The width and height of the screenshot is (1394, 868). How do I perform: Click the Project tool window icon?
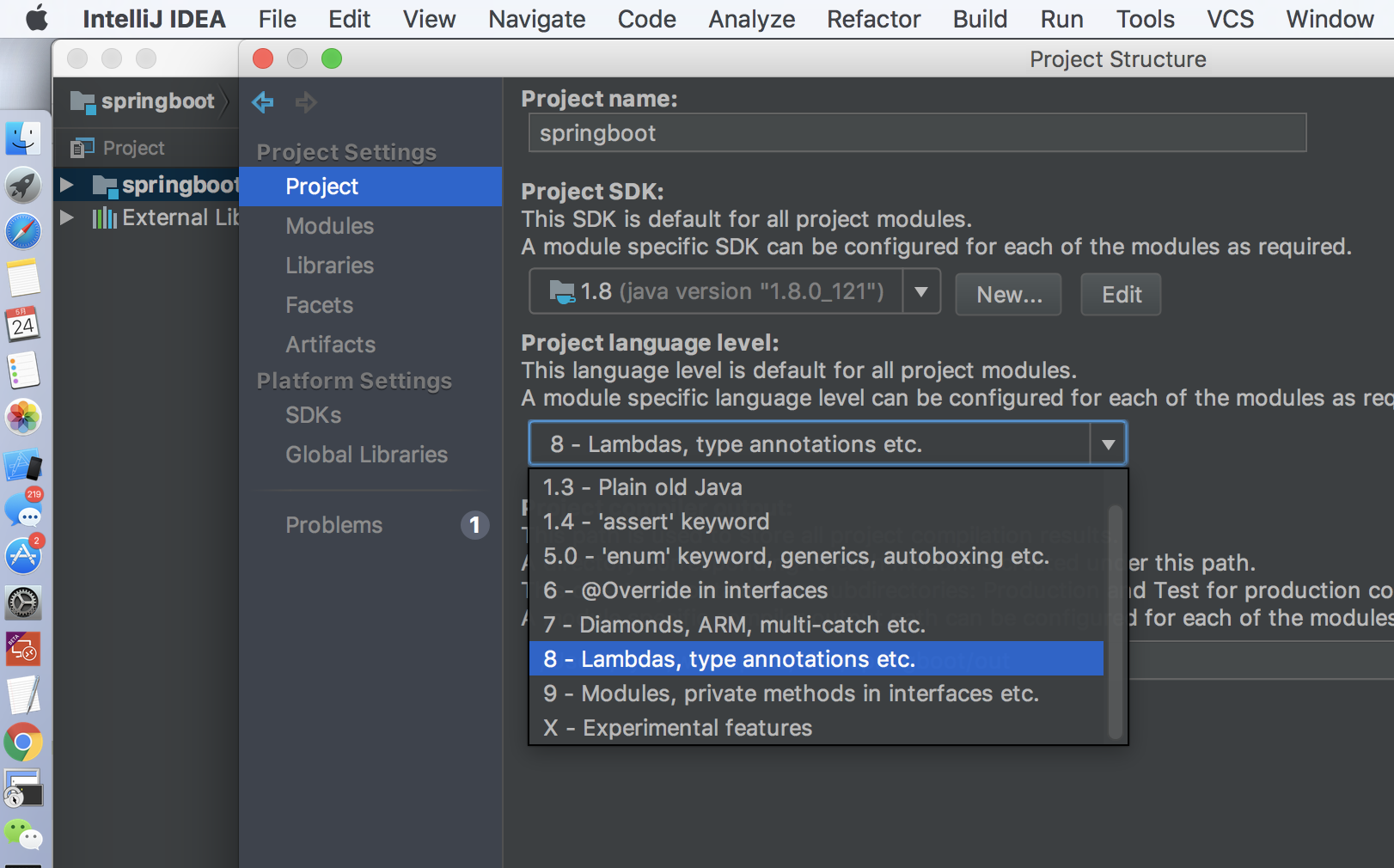[x=83, y=148]
